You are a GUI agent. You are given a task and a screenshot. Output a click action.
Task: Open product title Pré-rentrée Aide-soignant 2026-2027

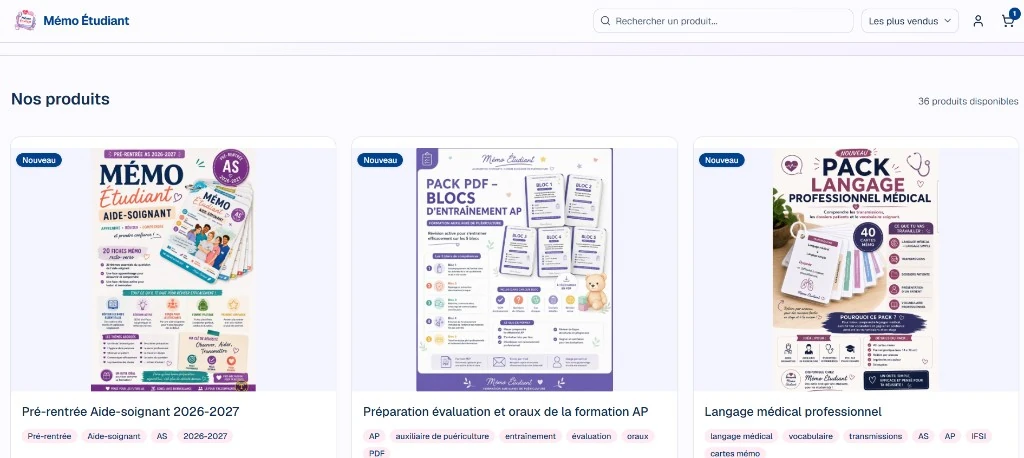pyautogui.click(x=131, y=412)
